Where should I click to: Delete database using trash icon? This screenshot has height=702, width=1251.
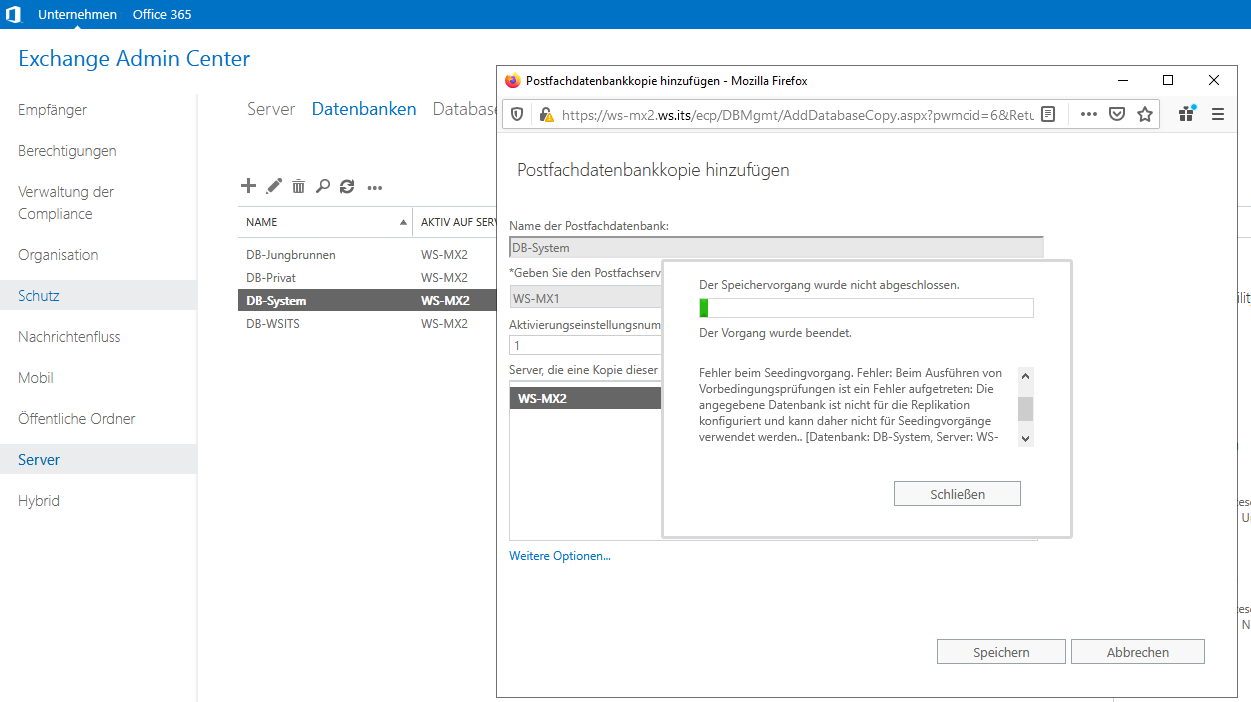[x=298, y=186]
